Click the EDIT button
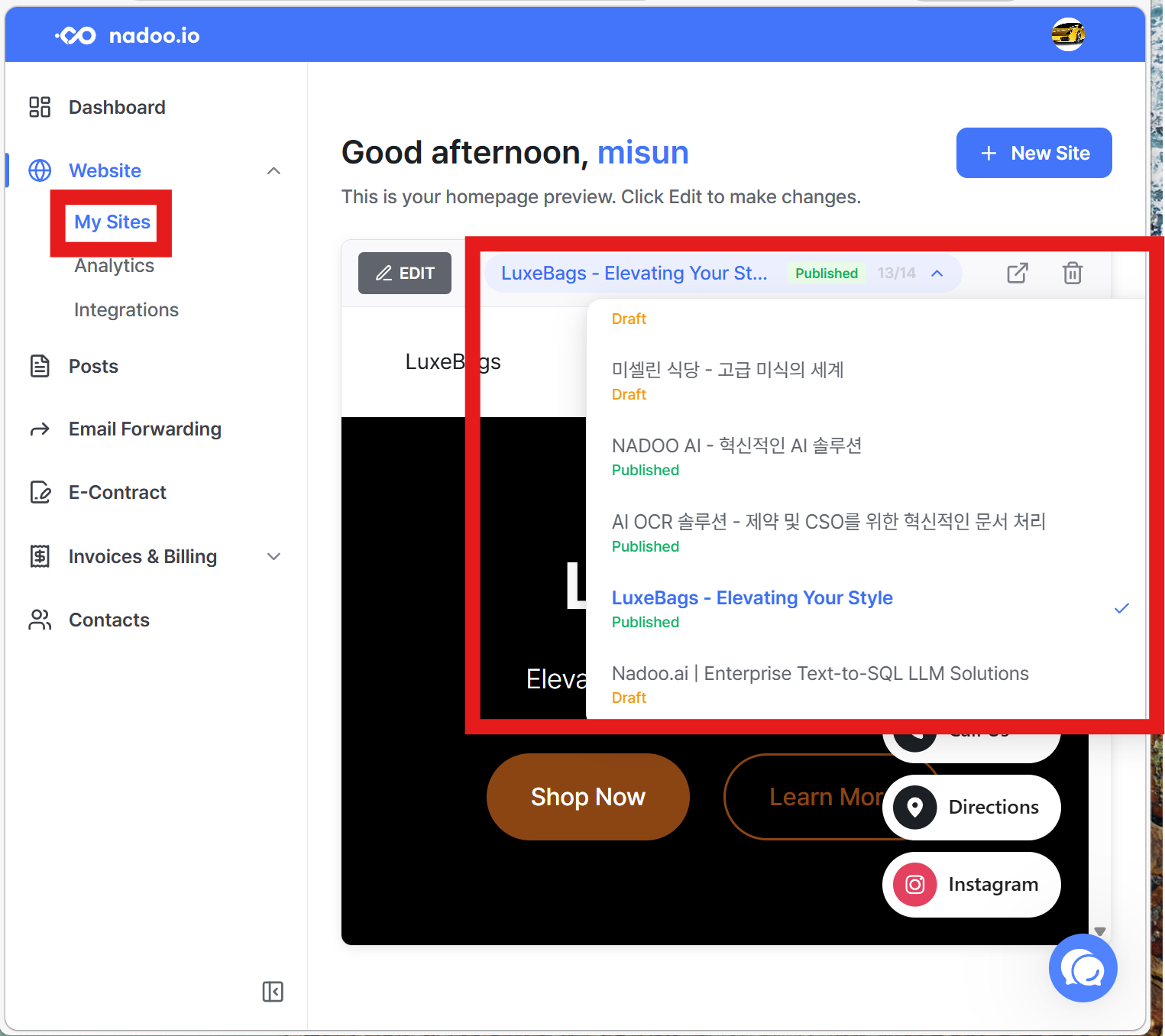 [x=405, y=273]
